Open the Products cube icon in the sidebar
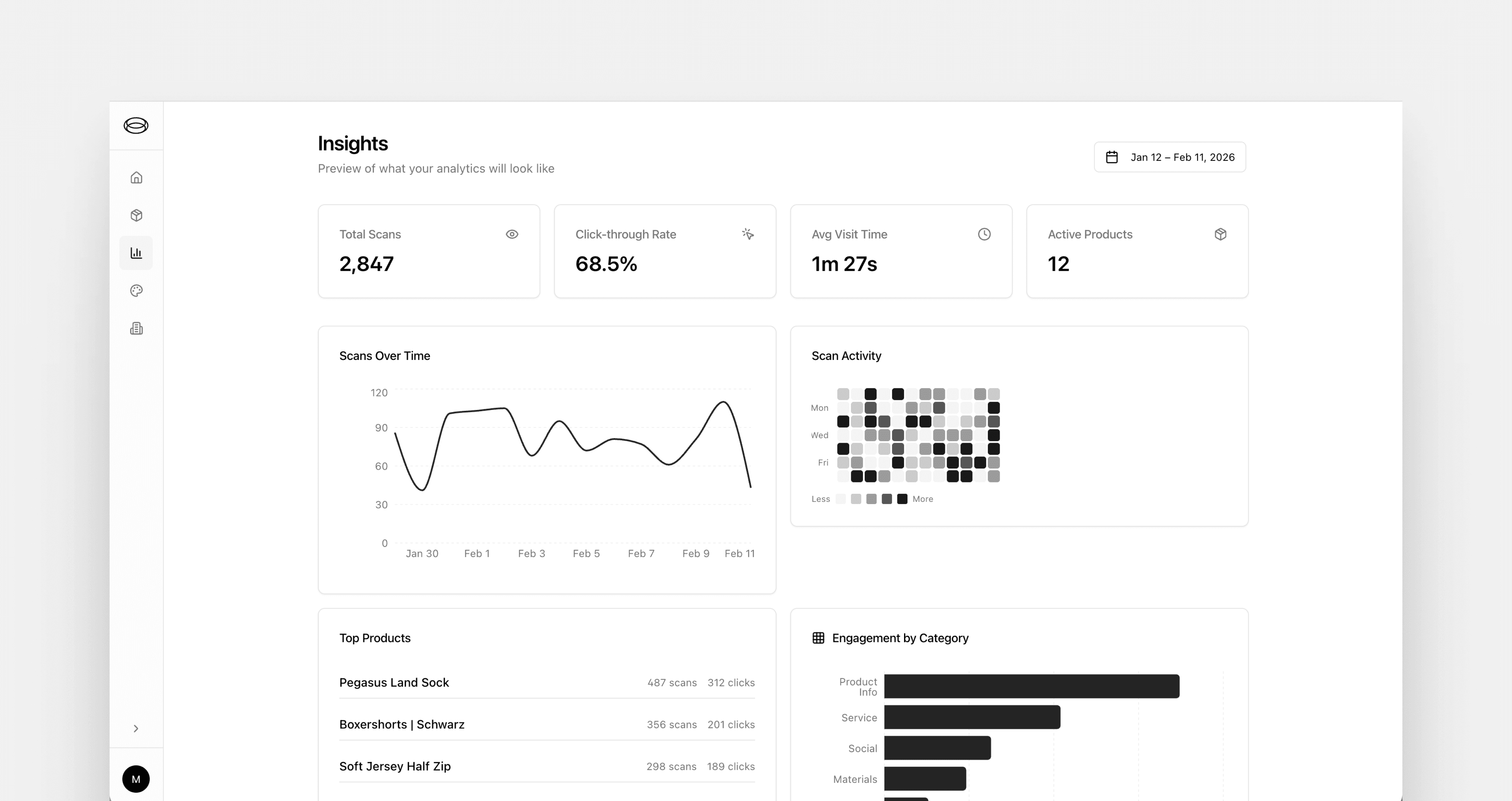The image size is (1512, 801). [136, 215]
